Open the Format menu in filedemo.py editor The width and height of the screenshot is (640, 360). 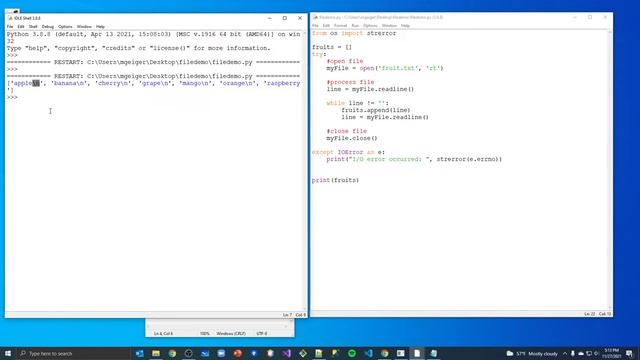pos(340,26)
